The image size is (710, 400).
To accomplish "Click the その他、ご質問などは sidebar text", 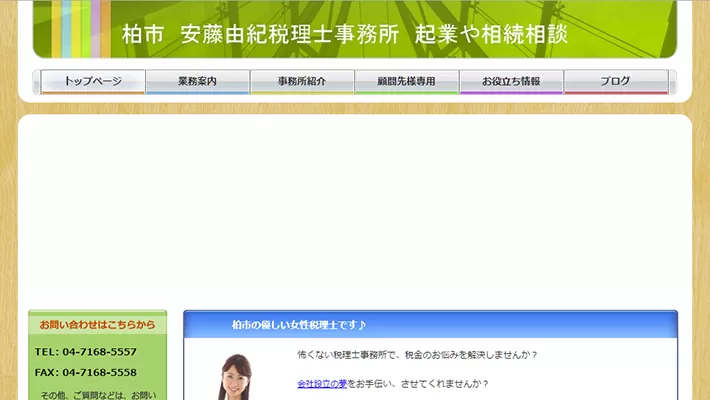I will (97, 395).
